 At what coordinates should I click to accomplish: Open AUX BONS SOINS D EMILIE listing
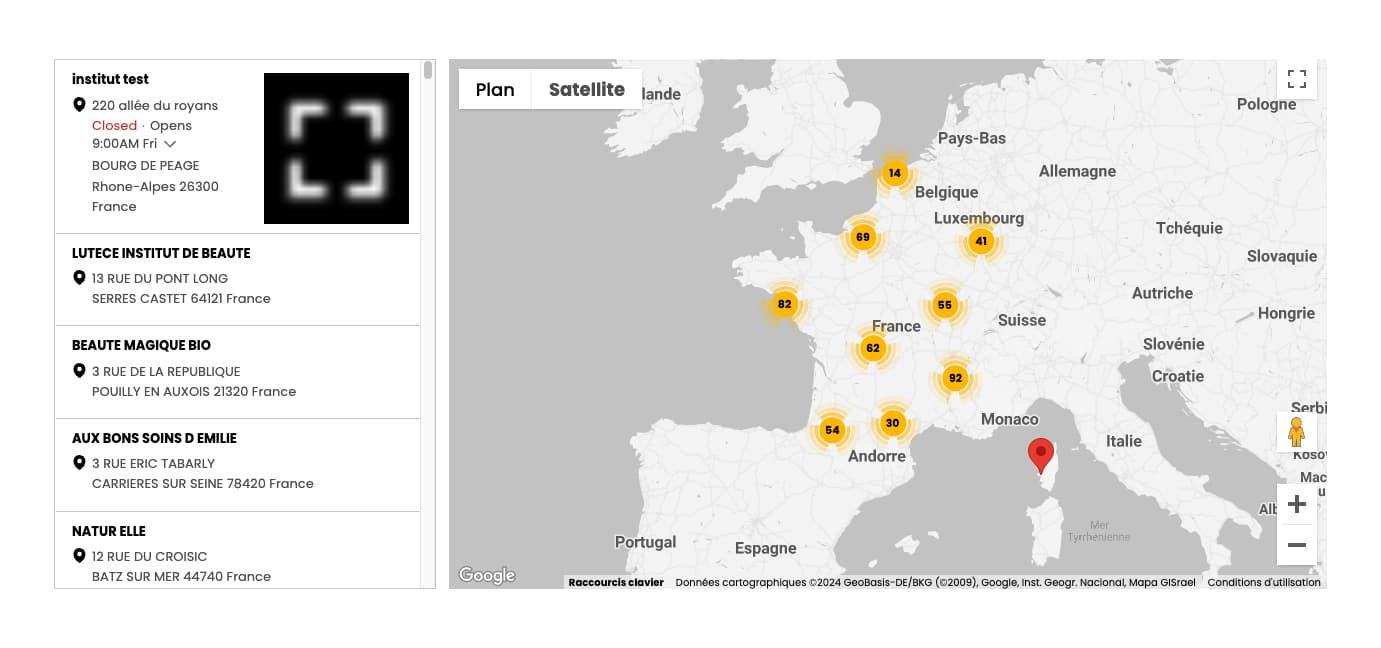pyautogui.click(x=154, y=438)
